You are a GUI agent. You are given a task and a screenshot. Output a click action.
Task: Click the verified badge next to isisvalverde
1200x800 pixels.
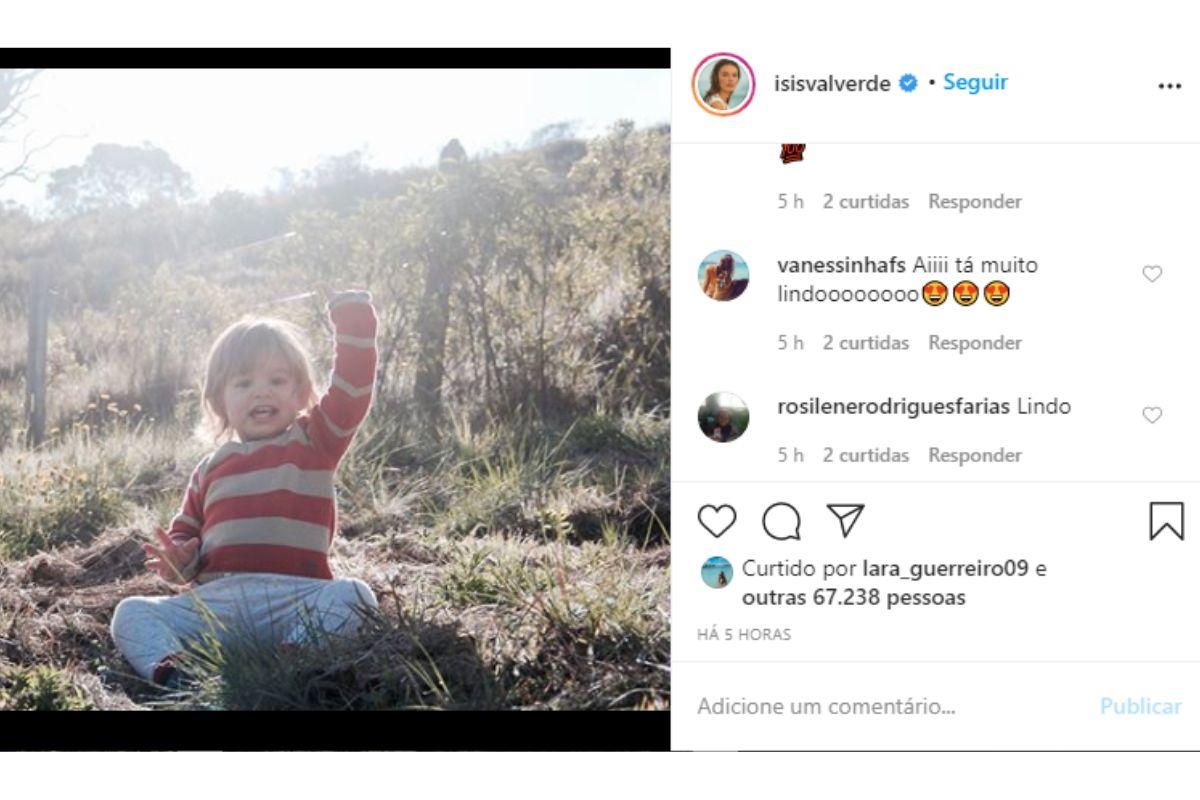909,84
